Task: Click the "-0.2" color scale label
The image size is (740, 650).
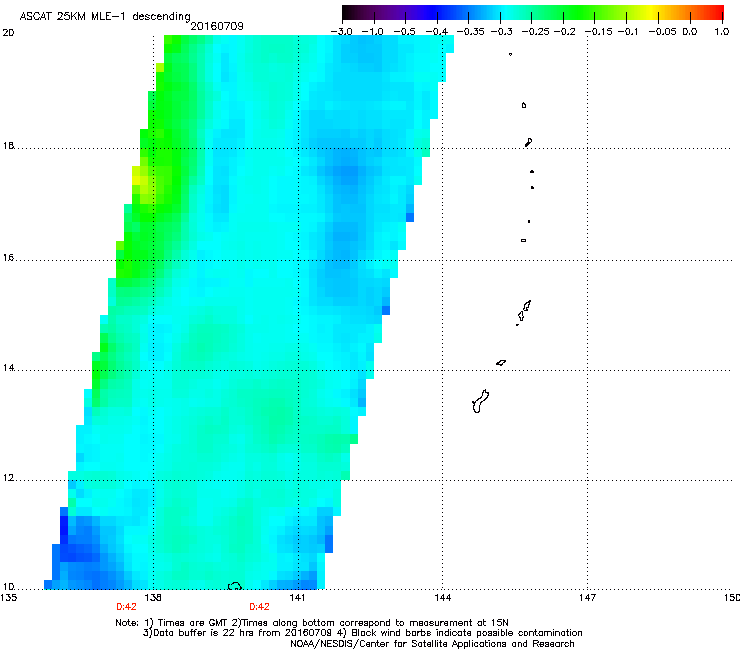Action: pyautogui.click(x=564, y=32)
